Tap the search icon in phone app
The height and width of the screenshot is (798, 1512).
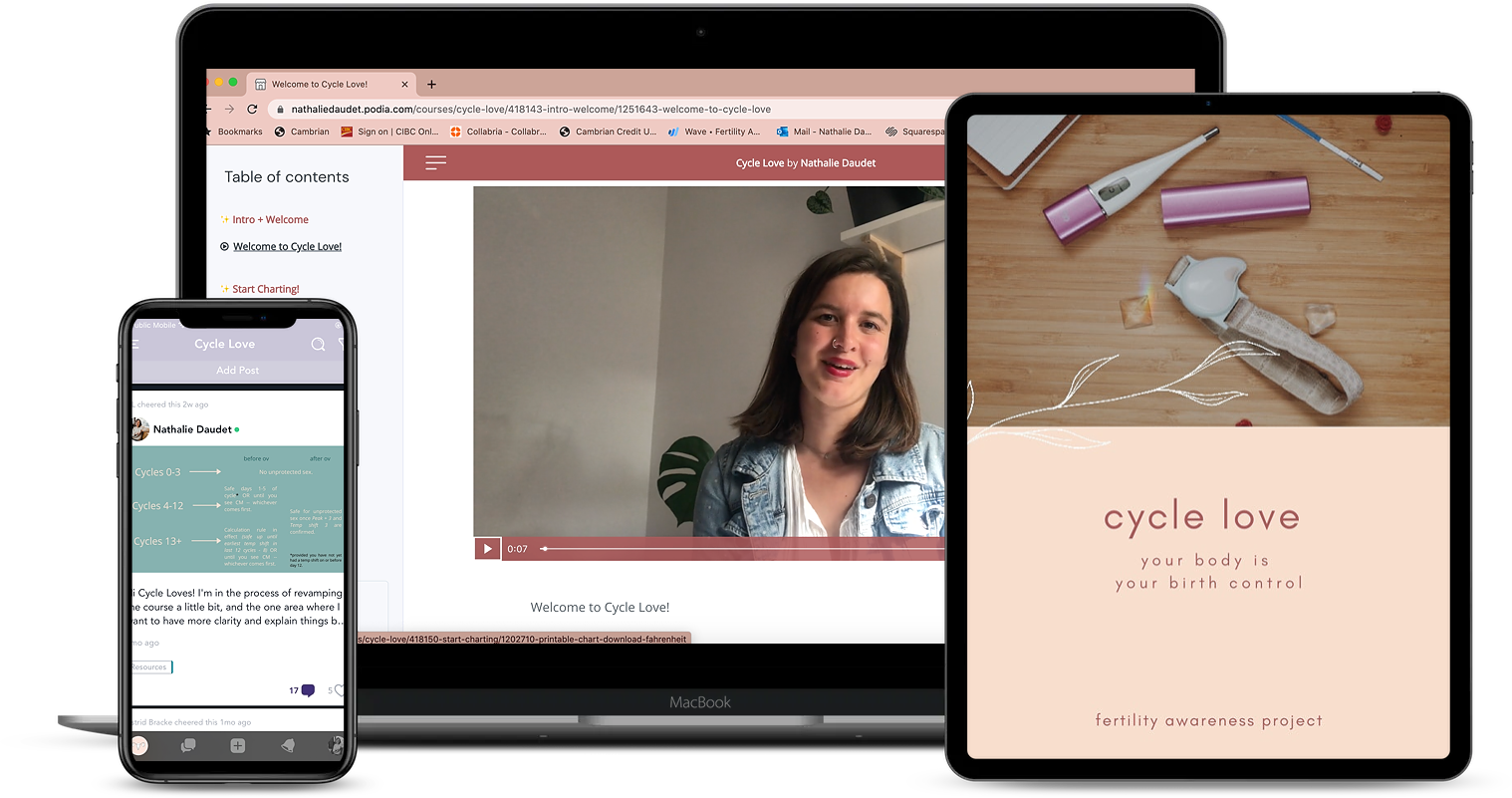318,345
